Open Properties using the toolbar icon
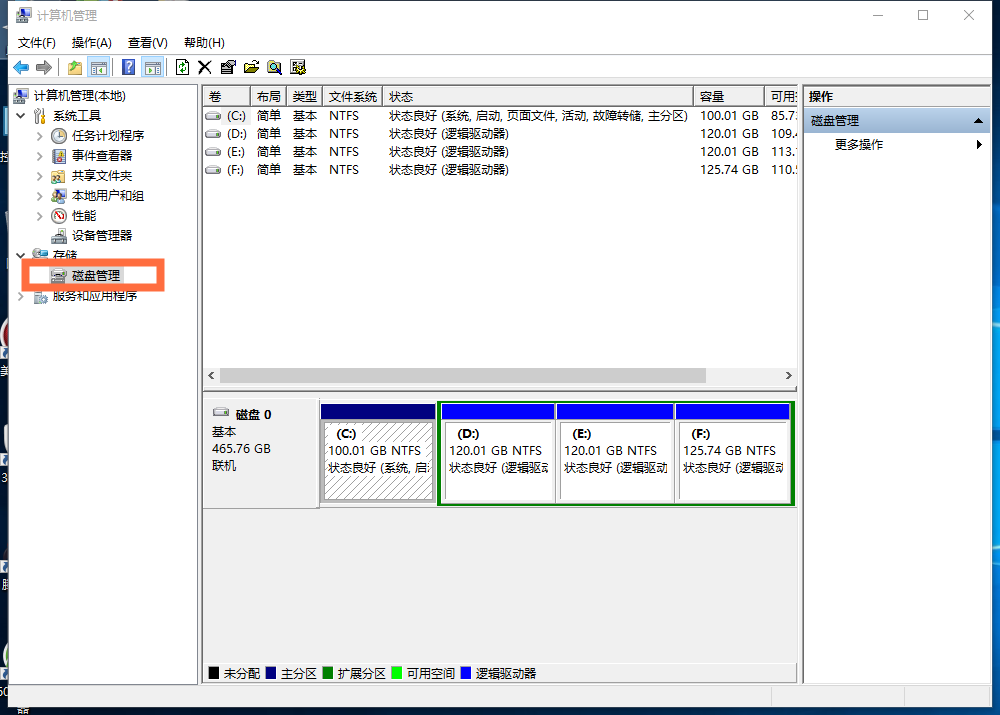 (228, 67)
